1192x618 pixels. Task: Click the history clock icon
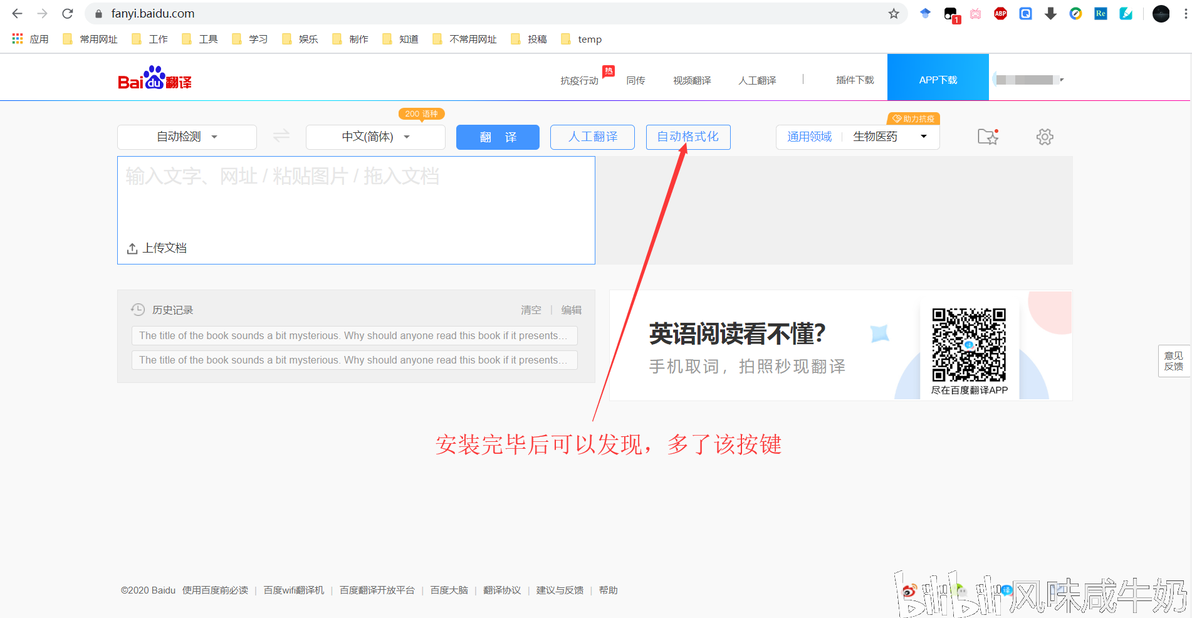click(x=138, y=309)
